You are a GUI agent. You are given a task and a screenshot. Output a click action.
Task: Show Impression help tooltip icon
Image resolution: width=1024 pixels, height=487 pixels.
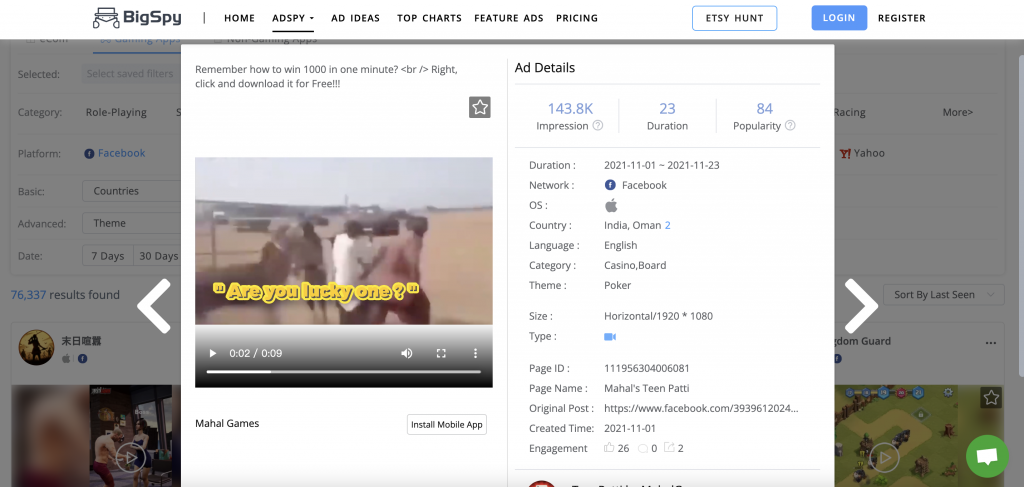pos(598,125)
